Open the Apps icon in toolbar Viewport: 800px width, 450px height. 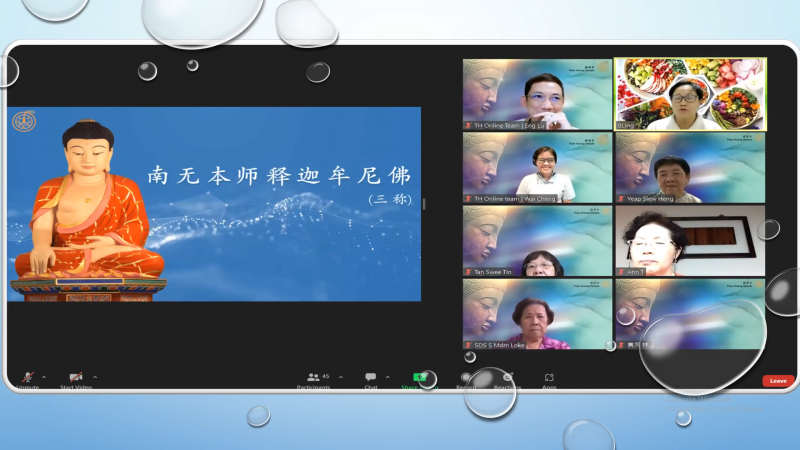coord(549,377)
